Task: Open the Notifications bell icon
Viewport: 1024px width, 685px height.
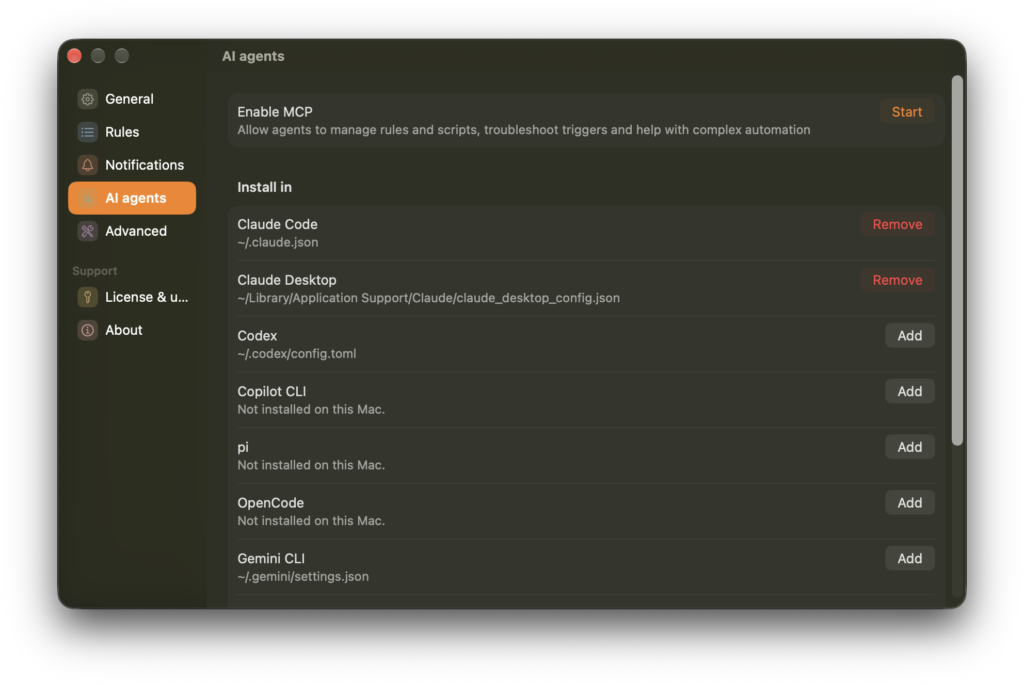Action: pos(88,165)
